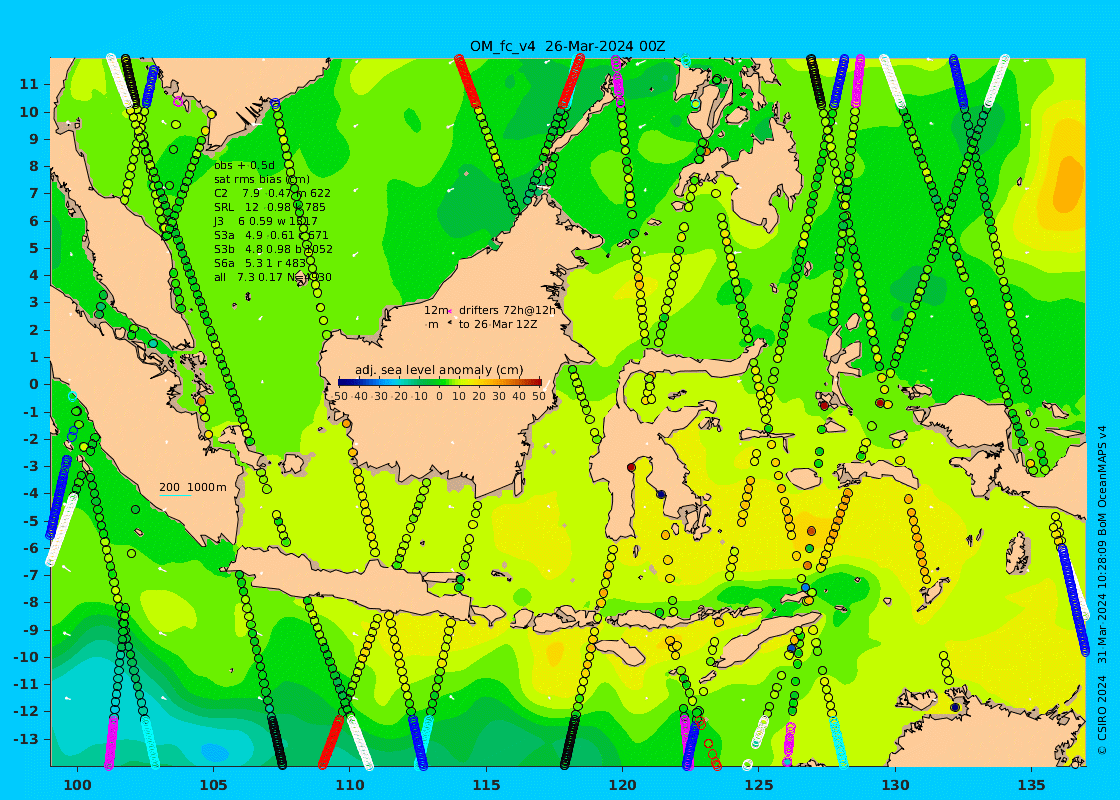Click latitude axis label 2
Screen dimensions: 1120x800
(33, 329)
